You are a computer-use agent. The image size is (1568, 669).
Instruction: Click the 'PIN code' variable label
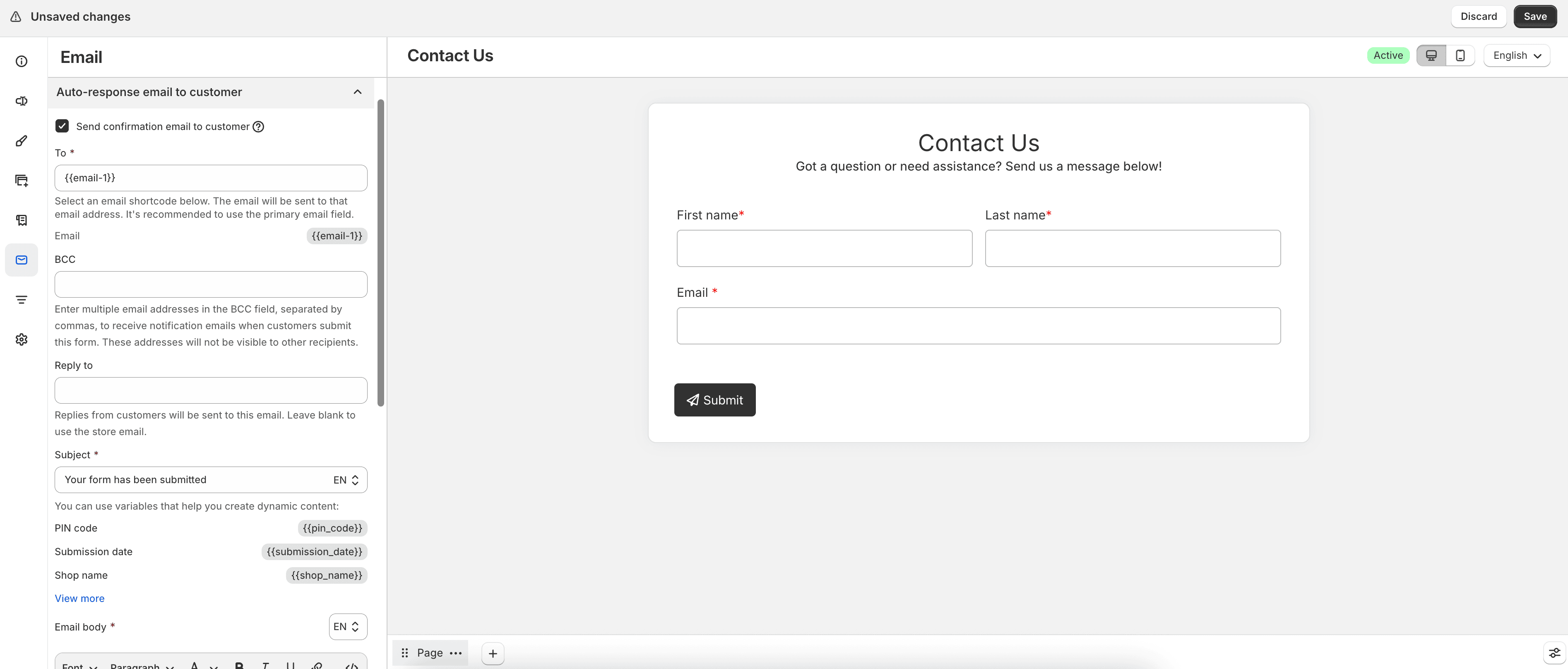click(76, 528)
